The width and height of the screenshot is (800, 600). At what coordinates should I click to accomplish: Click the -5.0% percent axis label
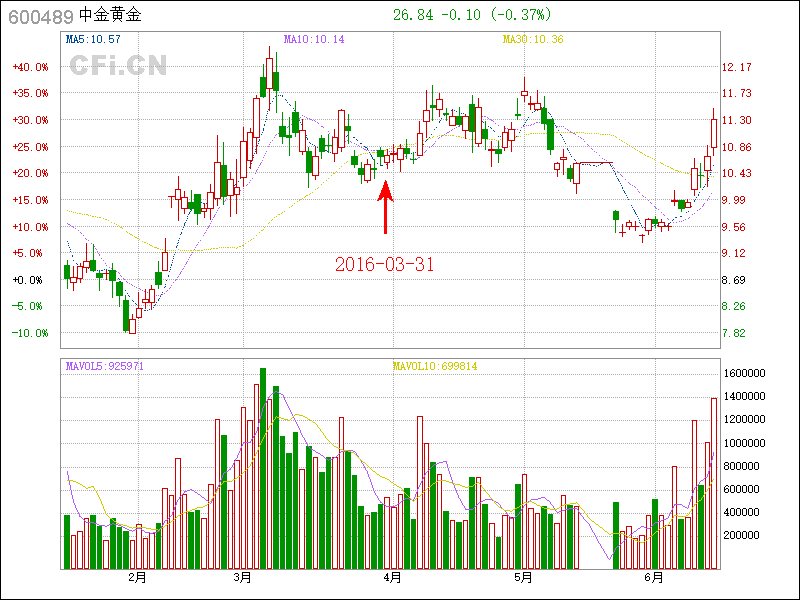[28, 306]
